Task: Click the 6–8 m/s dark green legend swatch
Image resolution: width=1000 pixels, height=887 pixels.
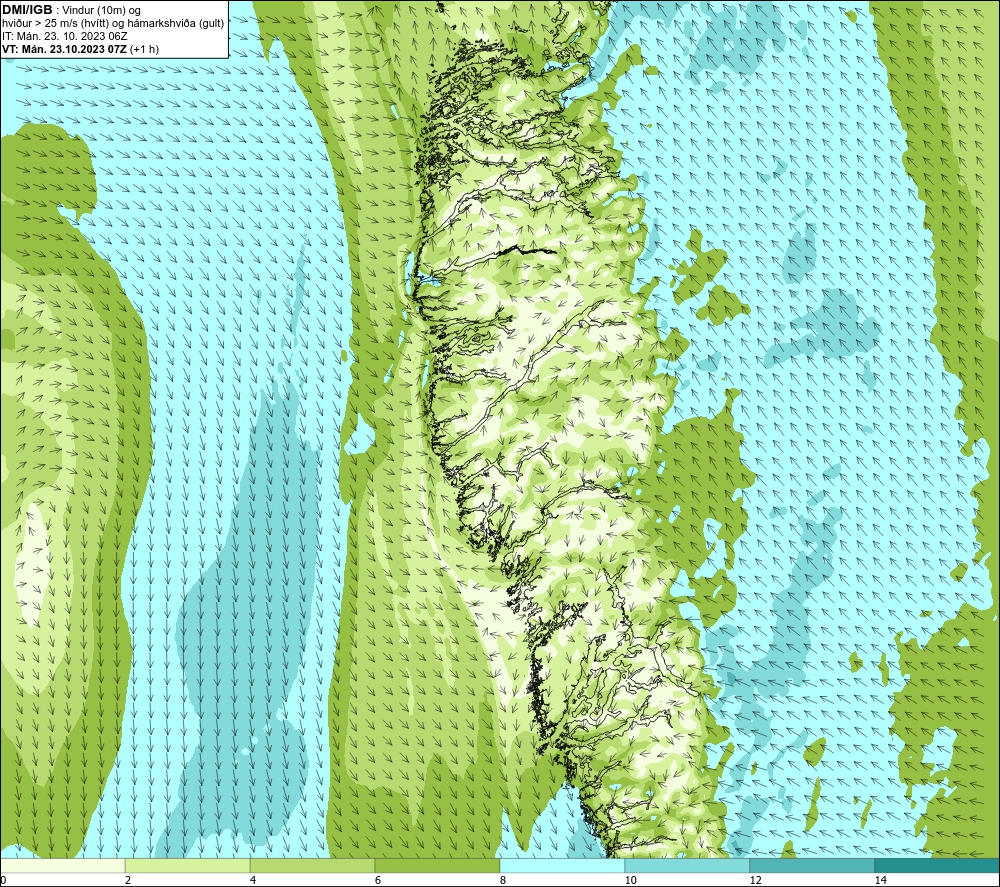Action: (438, 865)
